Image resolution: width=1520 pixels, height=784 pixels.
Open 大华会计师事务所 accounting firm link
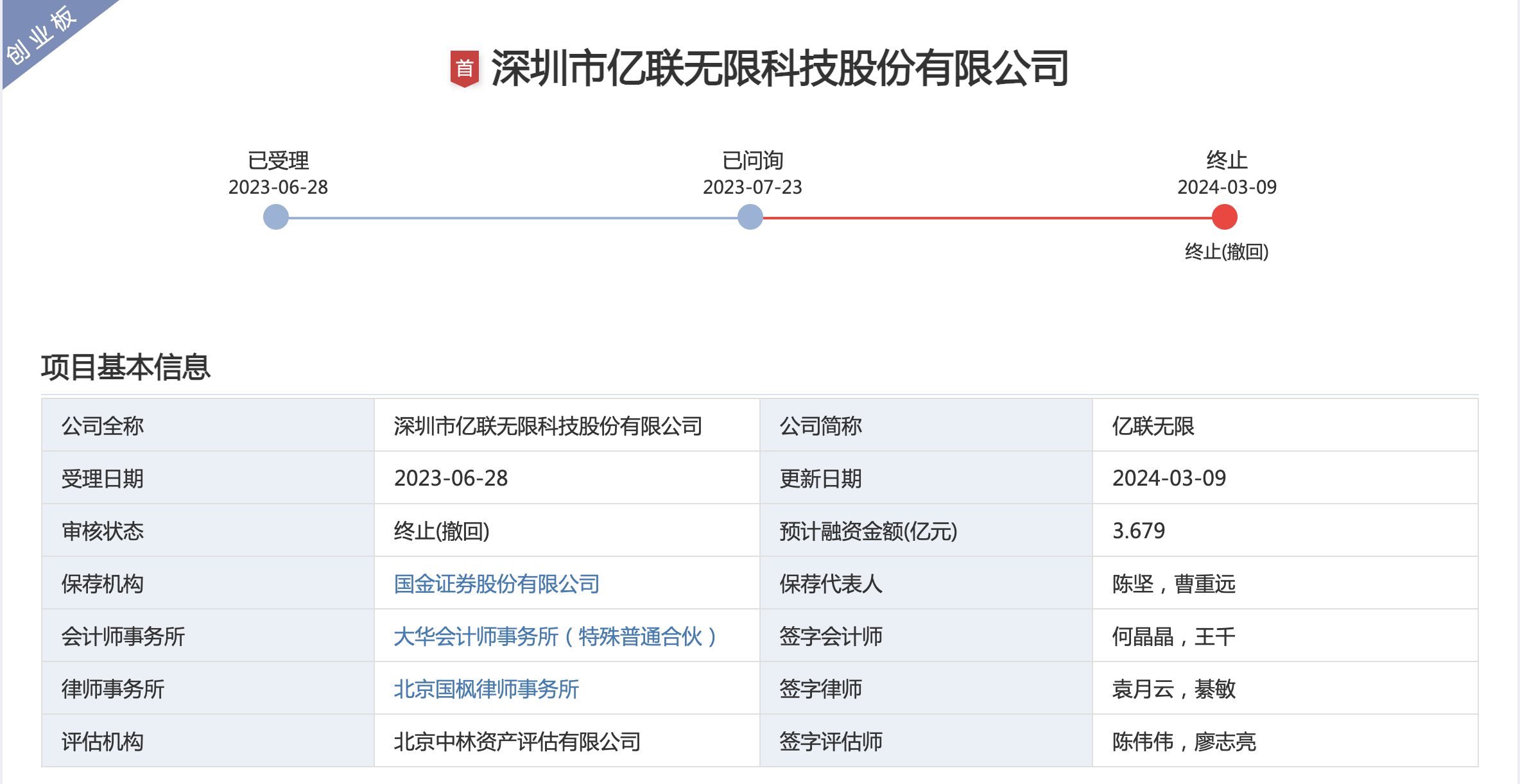pos(555,636)
